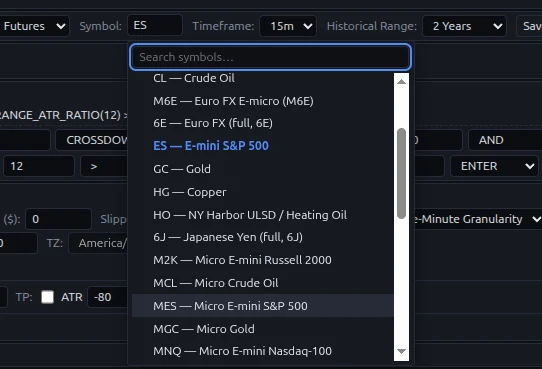Click the partially visible Save button
Screen dimensions: 542x369
[529, 26]
